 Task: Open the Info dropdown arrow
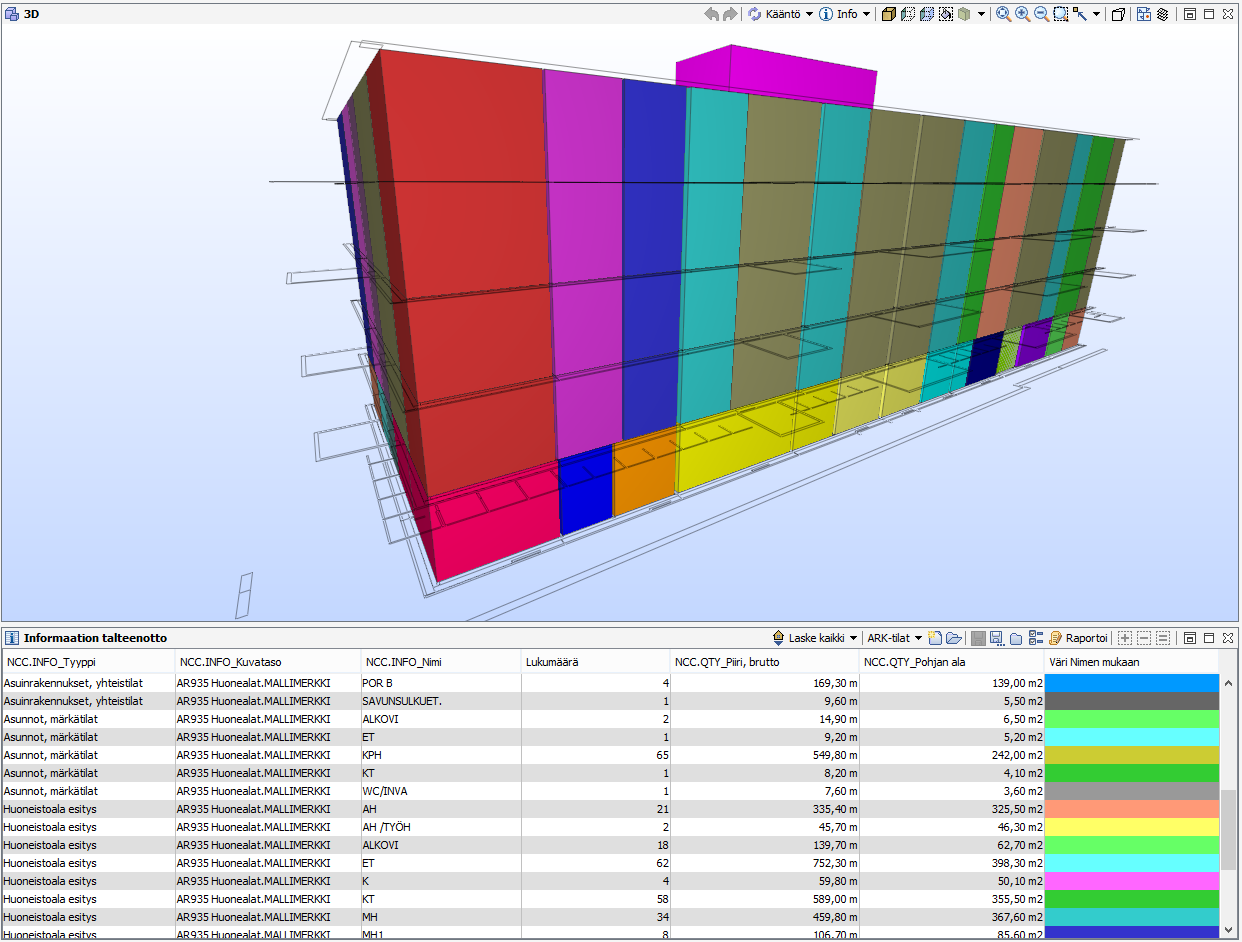click(x=866, y=14)
